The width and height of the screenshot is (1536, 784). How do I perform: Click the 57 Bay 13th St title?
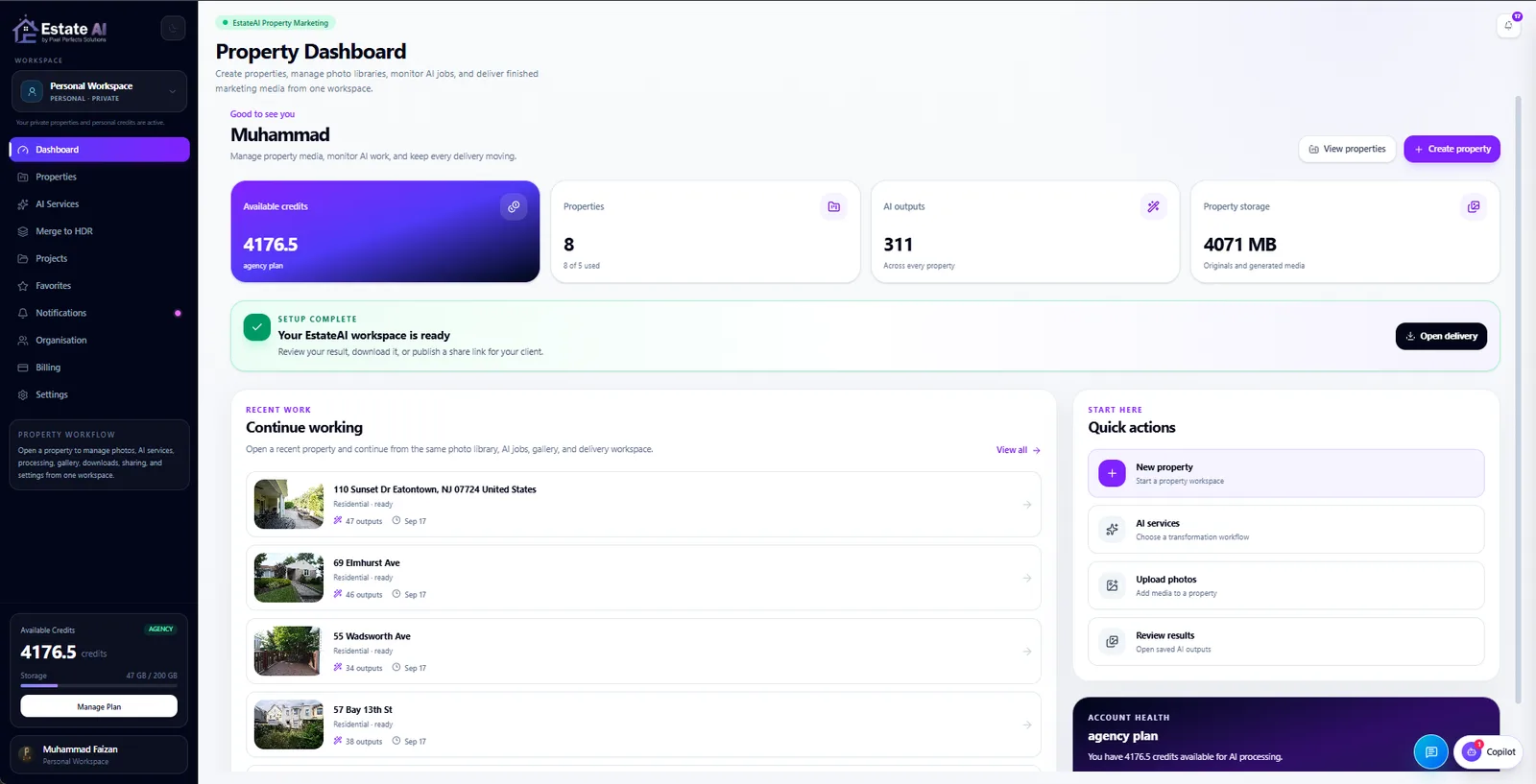click(x=363, y=710)
